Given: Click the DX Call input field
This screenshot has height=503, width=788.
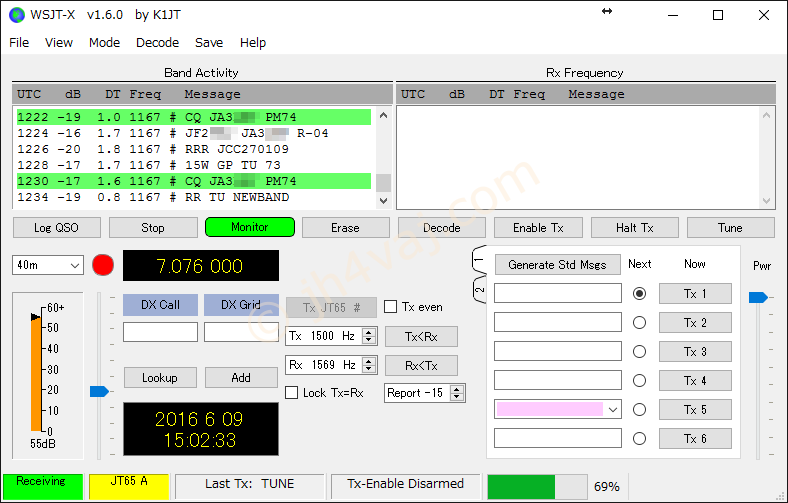Looking at the screenshot, I should click(x=160, y=332).
